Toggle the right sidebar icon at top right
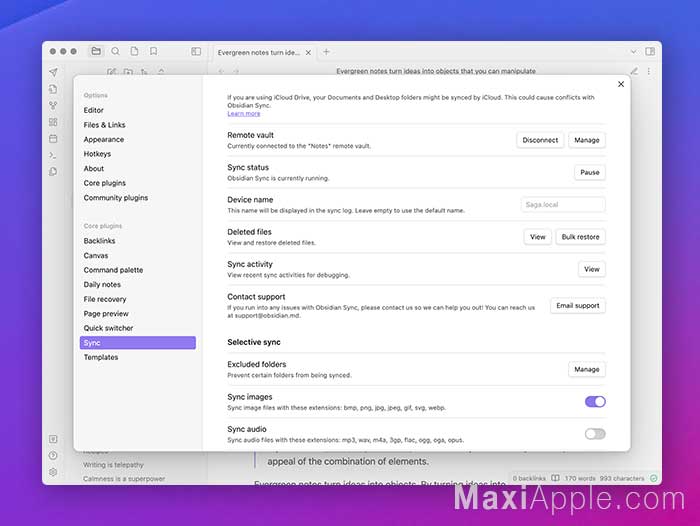This screenshot has height=526, width=700. click(x=650, y=51)
